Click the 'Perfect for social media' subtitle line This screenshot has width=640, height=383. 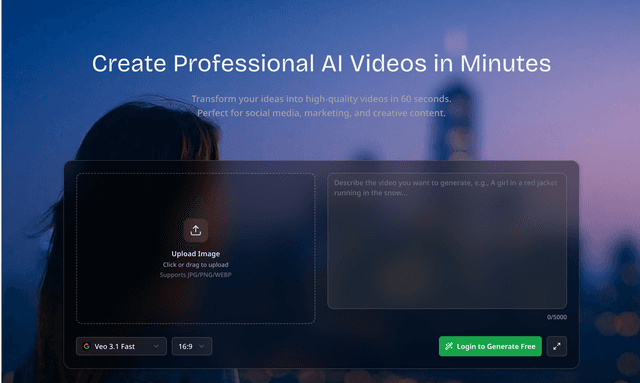pyautogui.click(x=321, y=113)
